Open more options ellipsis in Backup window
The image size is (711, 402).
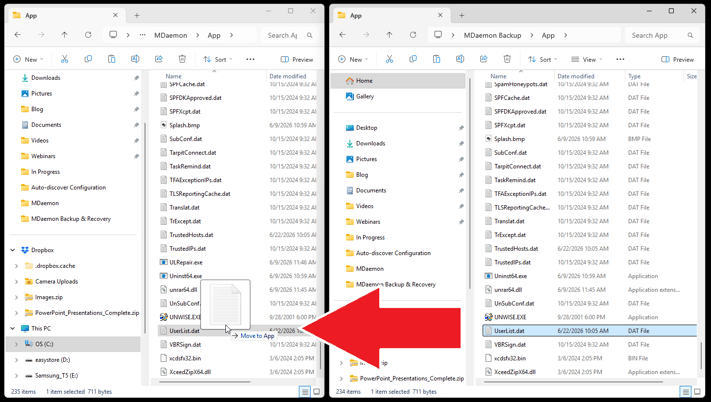click(x=620, y=59)
